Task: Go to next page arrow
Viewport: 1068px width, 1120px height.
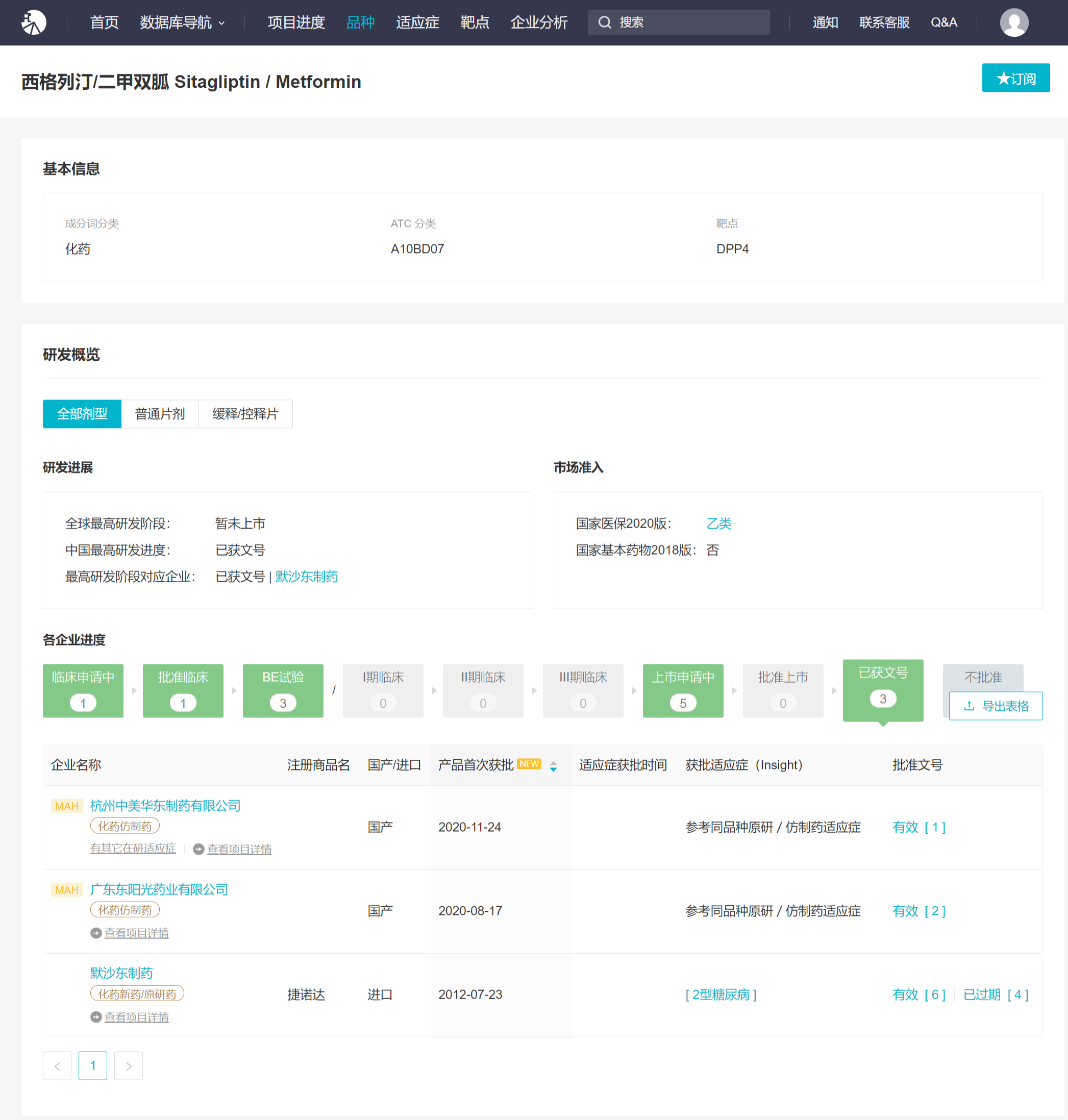Action: point(129,1065)
